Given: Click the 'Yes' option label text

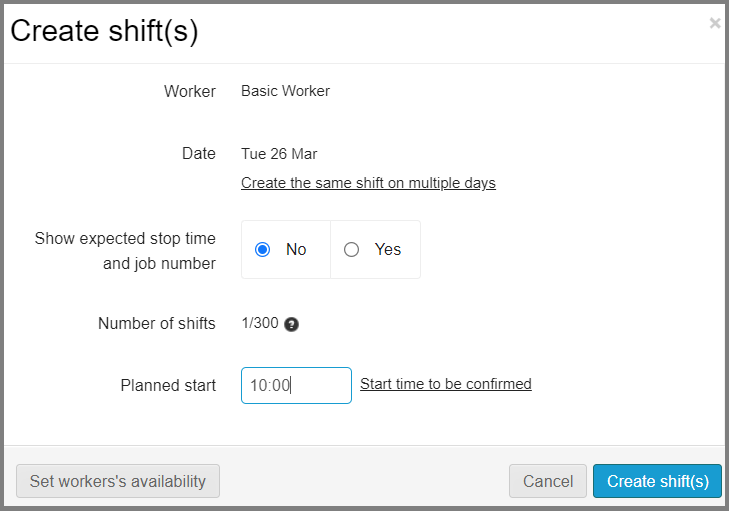Looking at the screenshot, I should (x=388, y=250).
